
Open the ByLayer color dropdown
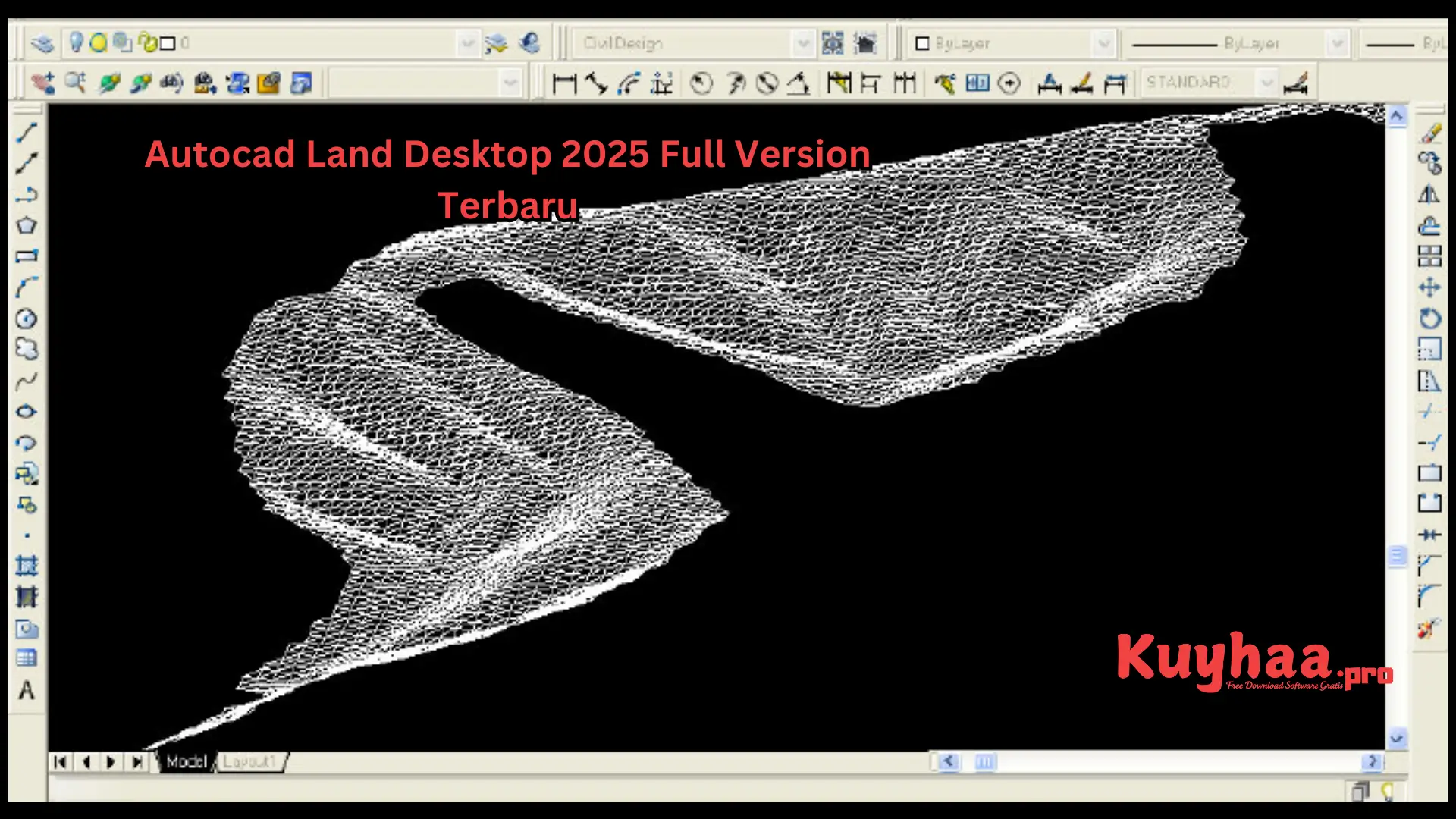coord(1105,43)
